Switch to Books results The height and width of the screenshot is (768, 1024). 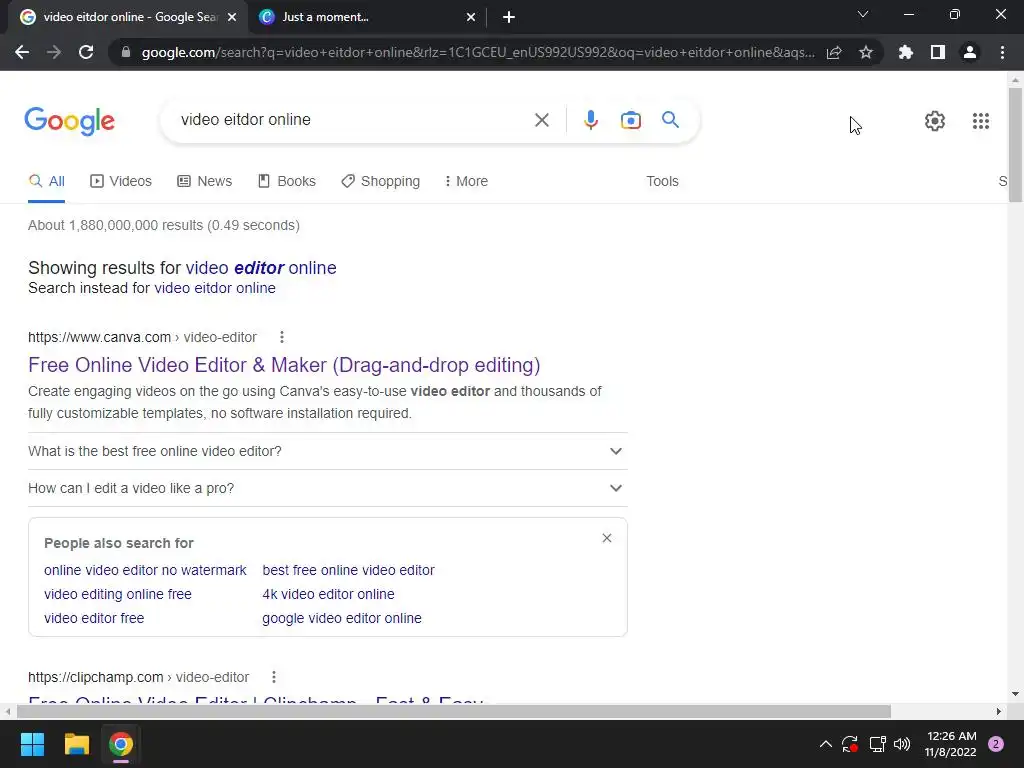(287, 182)
